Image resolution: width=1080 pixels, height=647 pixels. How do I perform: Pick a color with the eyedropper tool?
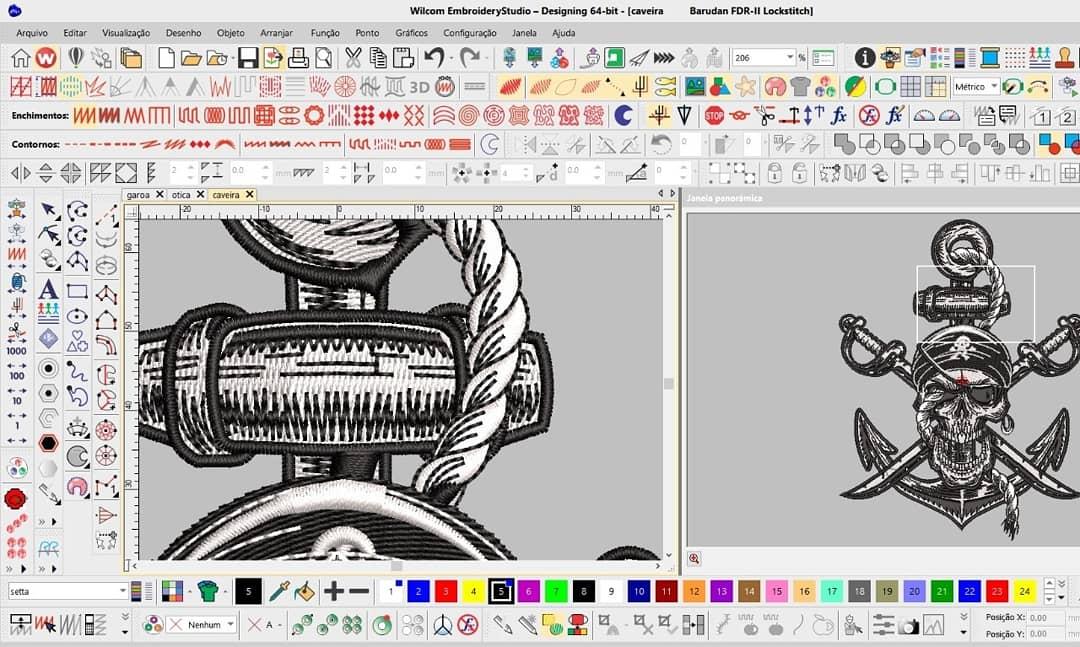tap(279, 591)
